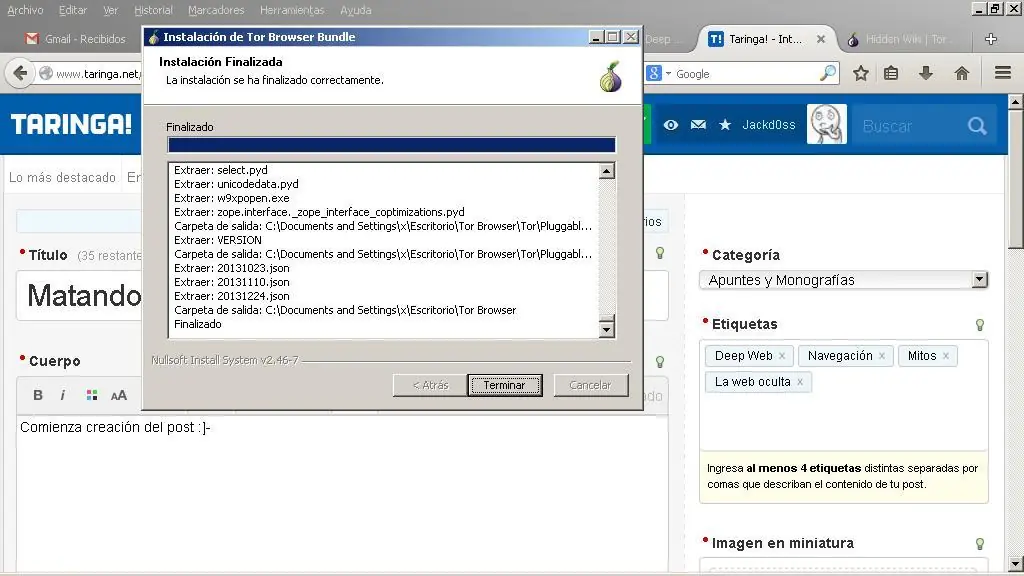Click the Cancelar button in the installer
The image size is (1024, 576).
click(590, 385)
